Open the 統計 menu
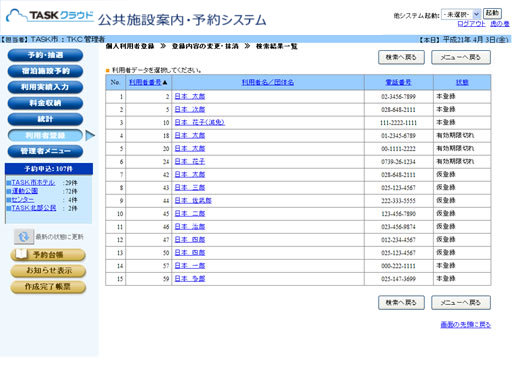Viewport: 512px width, 384px height. coord(45,119)
